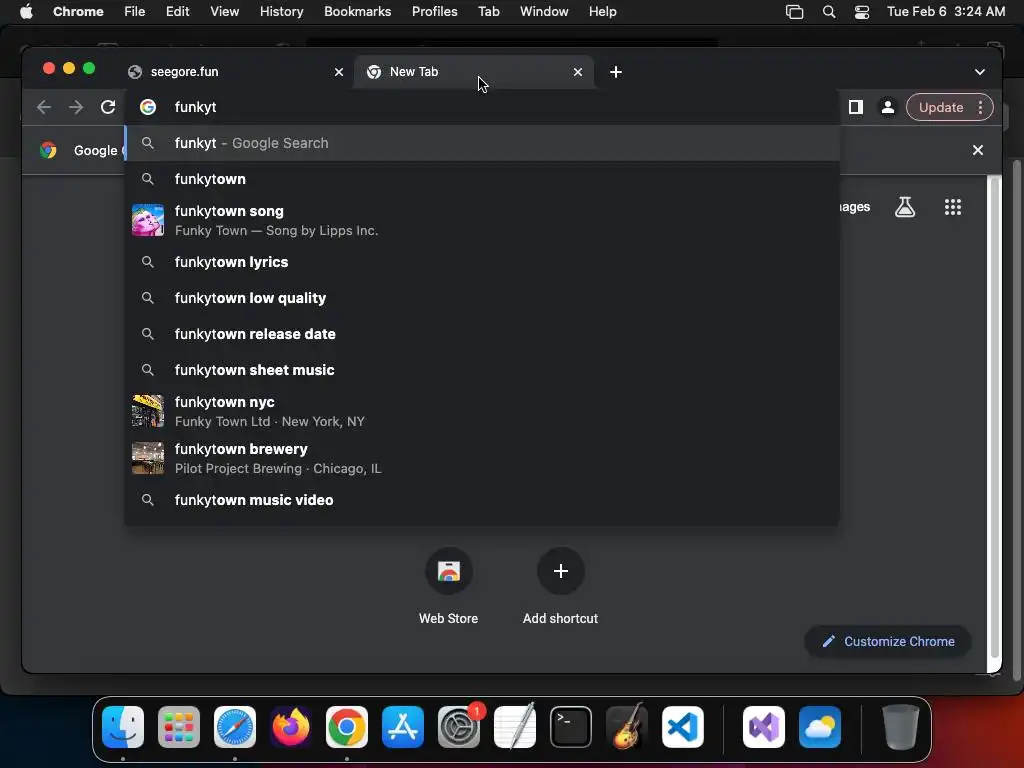Image resolution: width=1024 pixels, height=768 pixels.
Task: Open the Google apps grid
Action: click(x=953, y=207)
